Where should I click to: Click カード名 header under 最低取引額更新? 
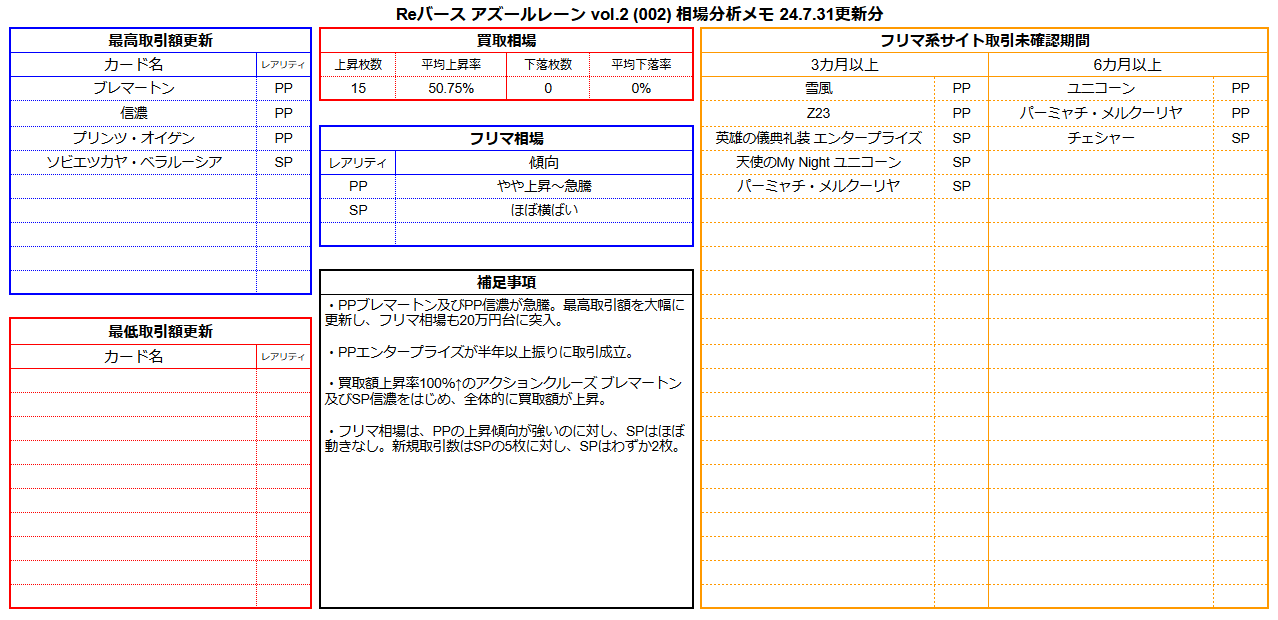tap(133, 356)
